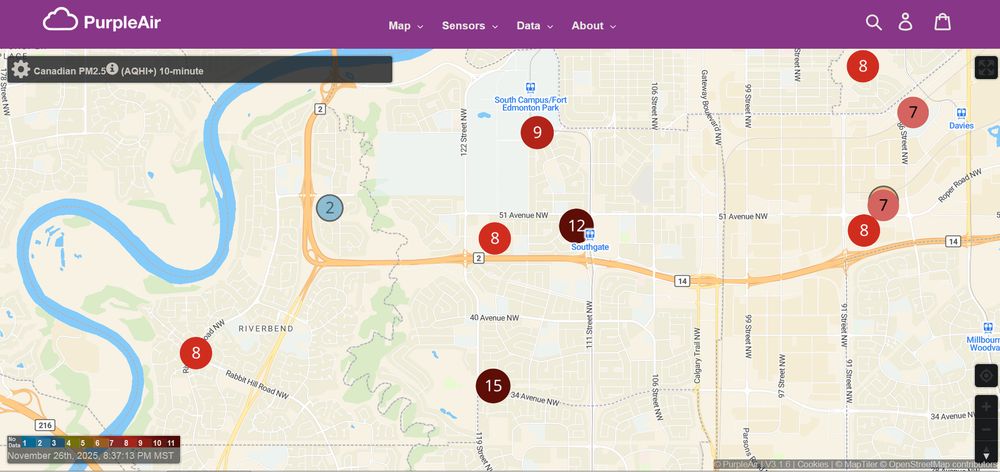Click South Campus/Fort Edmonton Park transit icon

pos(530,87)
